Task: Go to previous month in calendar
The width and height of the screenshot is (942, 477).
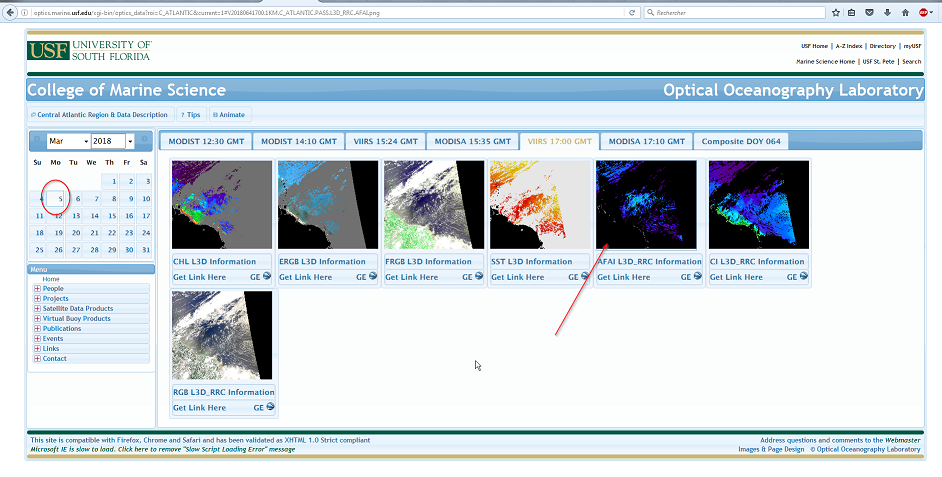Action: point(38,141)
